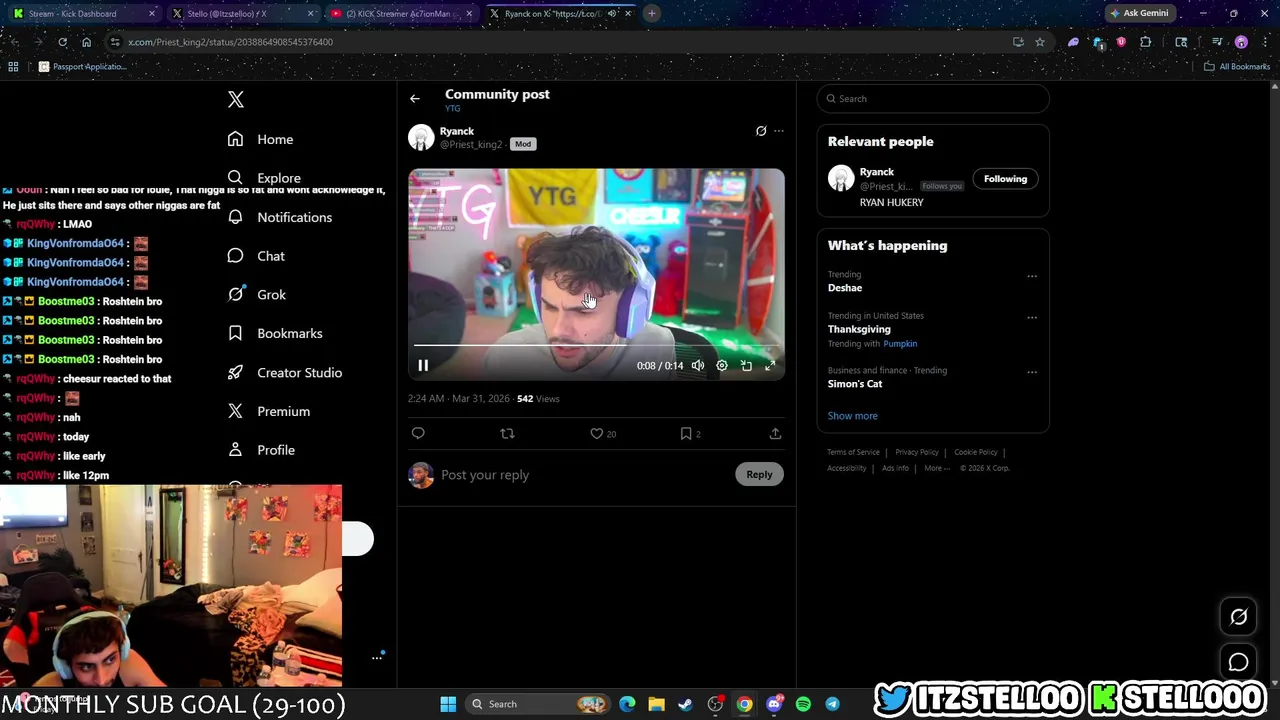Open the Cookie Policy link
The height and width of the screenshot is (720, 1280).
[x=976, y=452]
